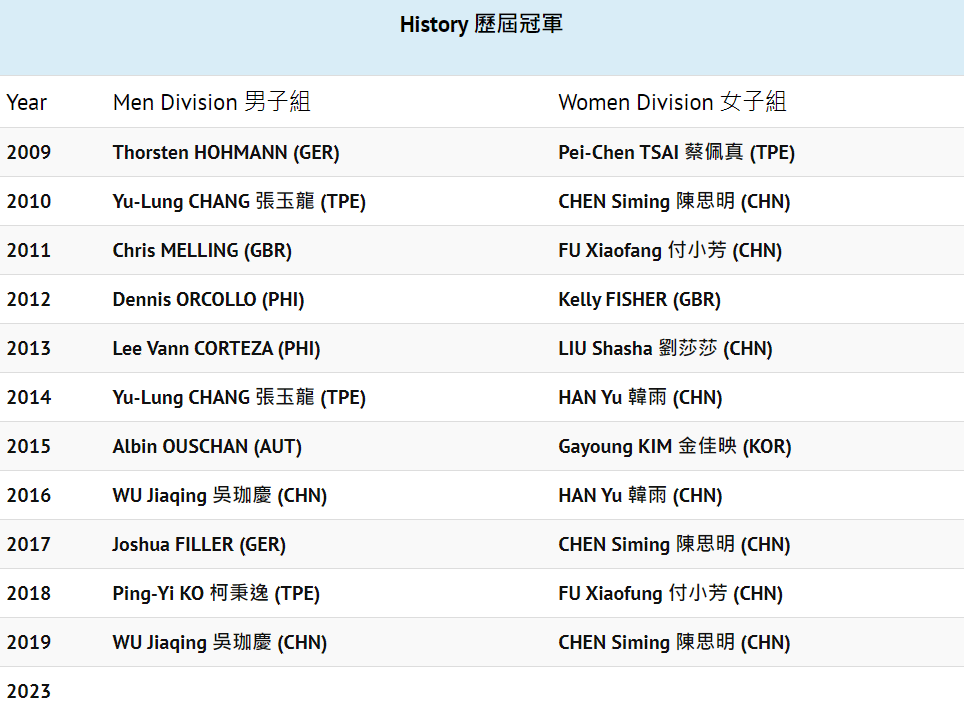Click the 2023 year cell

[29, 691]
